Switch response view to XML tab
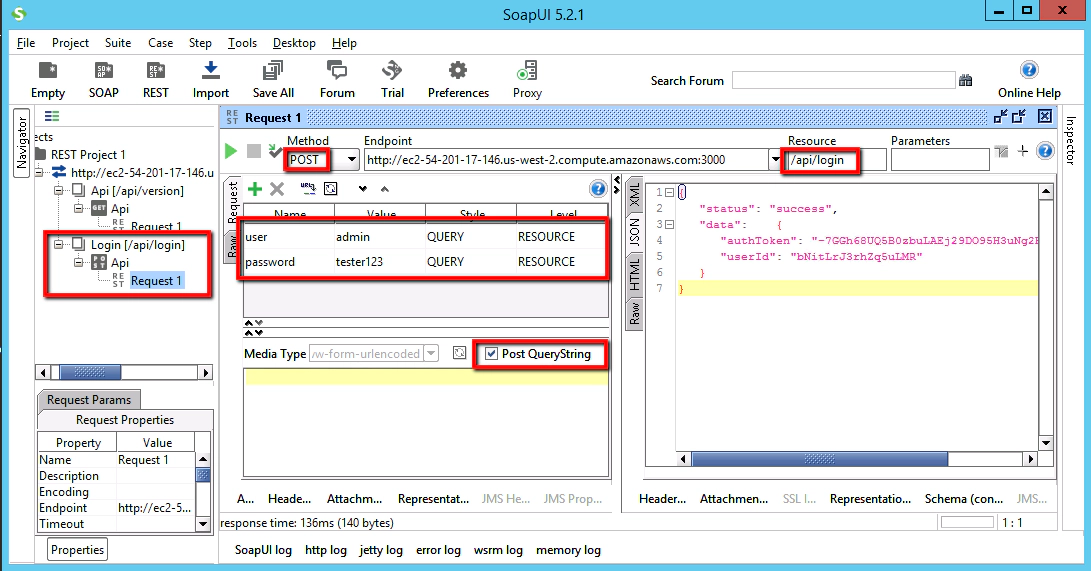The height and width of the screenshot is (571, 1091). coord(634,194)
